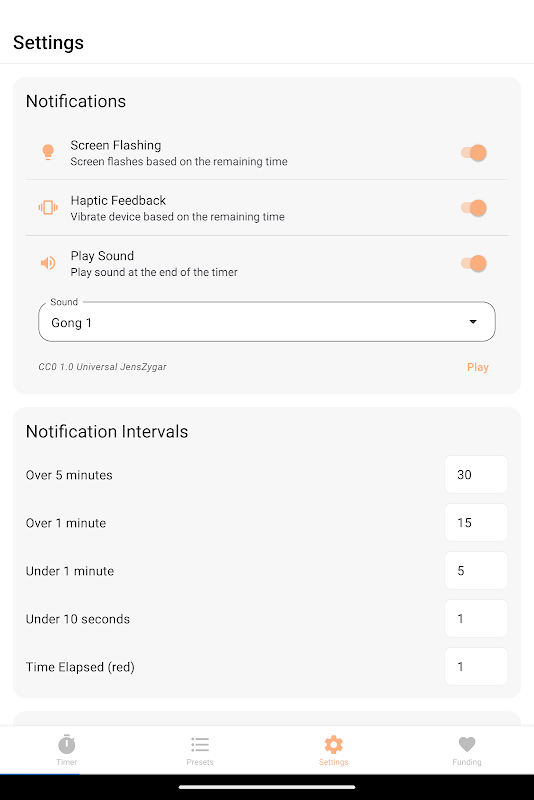
Task: Disable the Screen Flashing switch
Action: pos(473,153)
